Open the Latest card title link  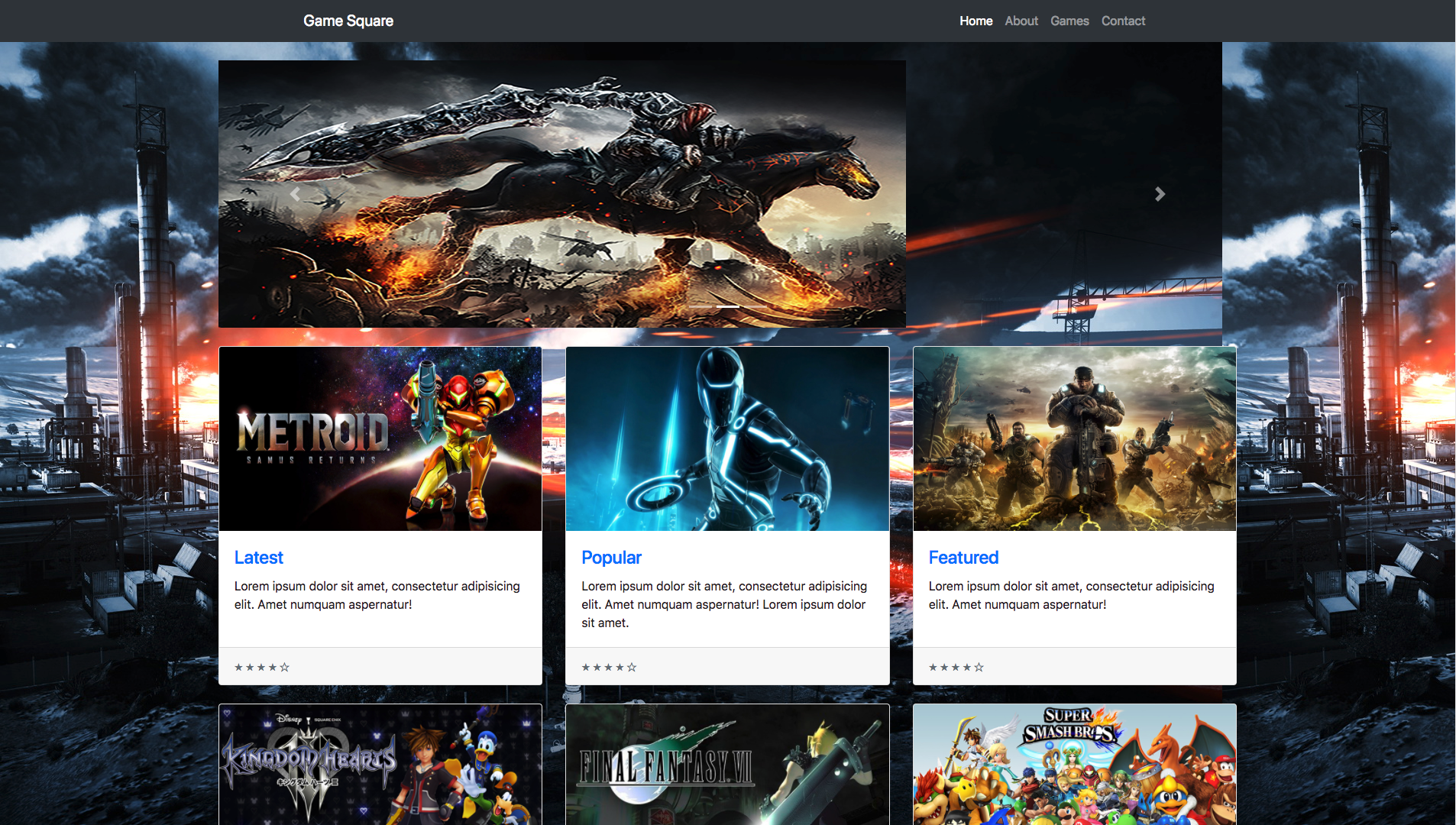pyautogui.click(x=258, y=558)
